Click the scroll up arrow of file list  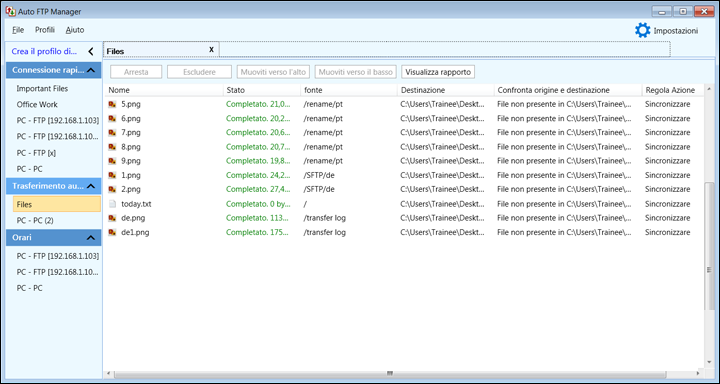(x=709, y=88)
